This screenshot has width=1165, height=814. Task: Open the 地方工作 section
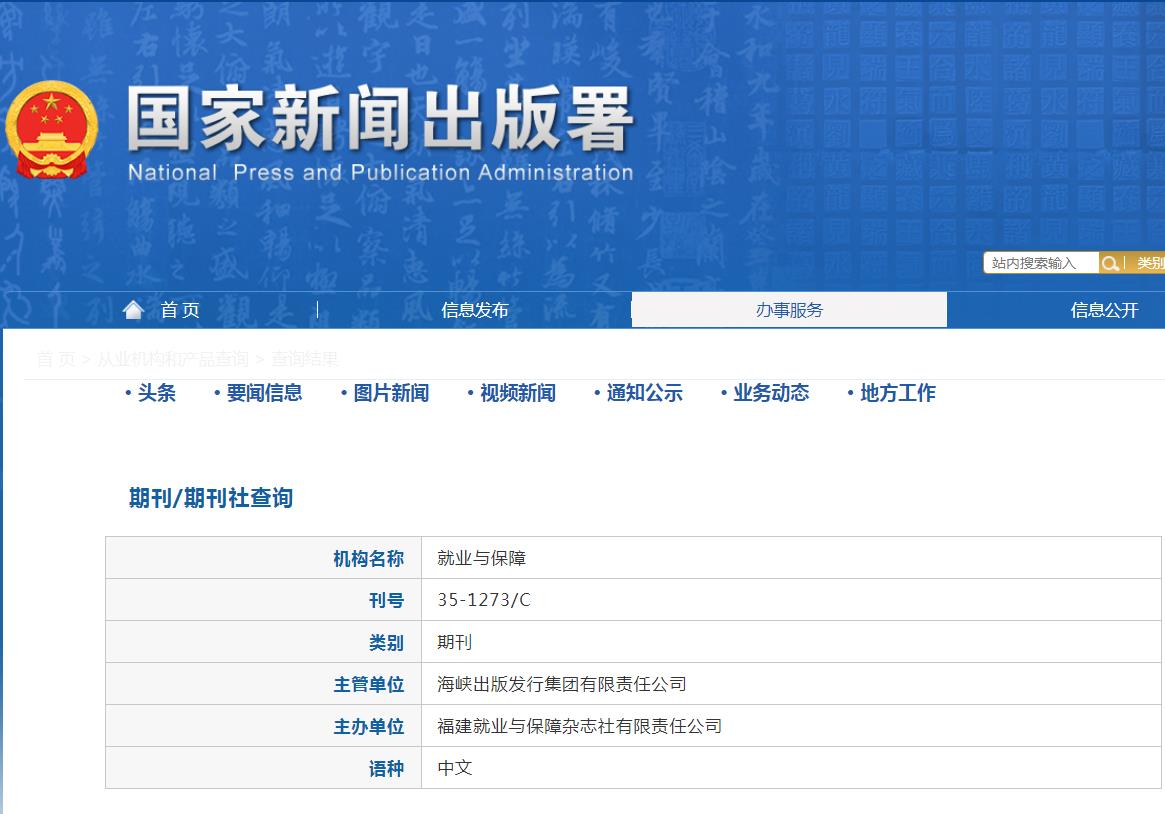[899, 393]
